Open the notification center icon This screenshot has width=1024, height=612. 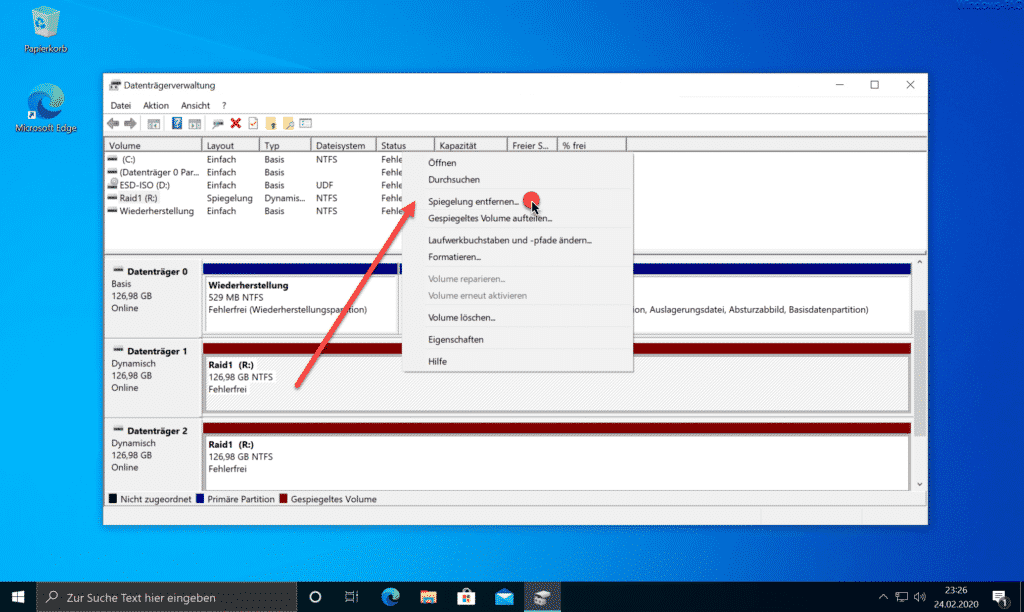click(999, 597)
